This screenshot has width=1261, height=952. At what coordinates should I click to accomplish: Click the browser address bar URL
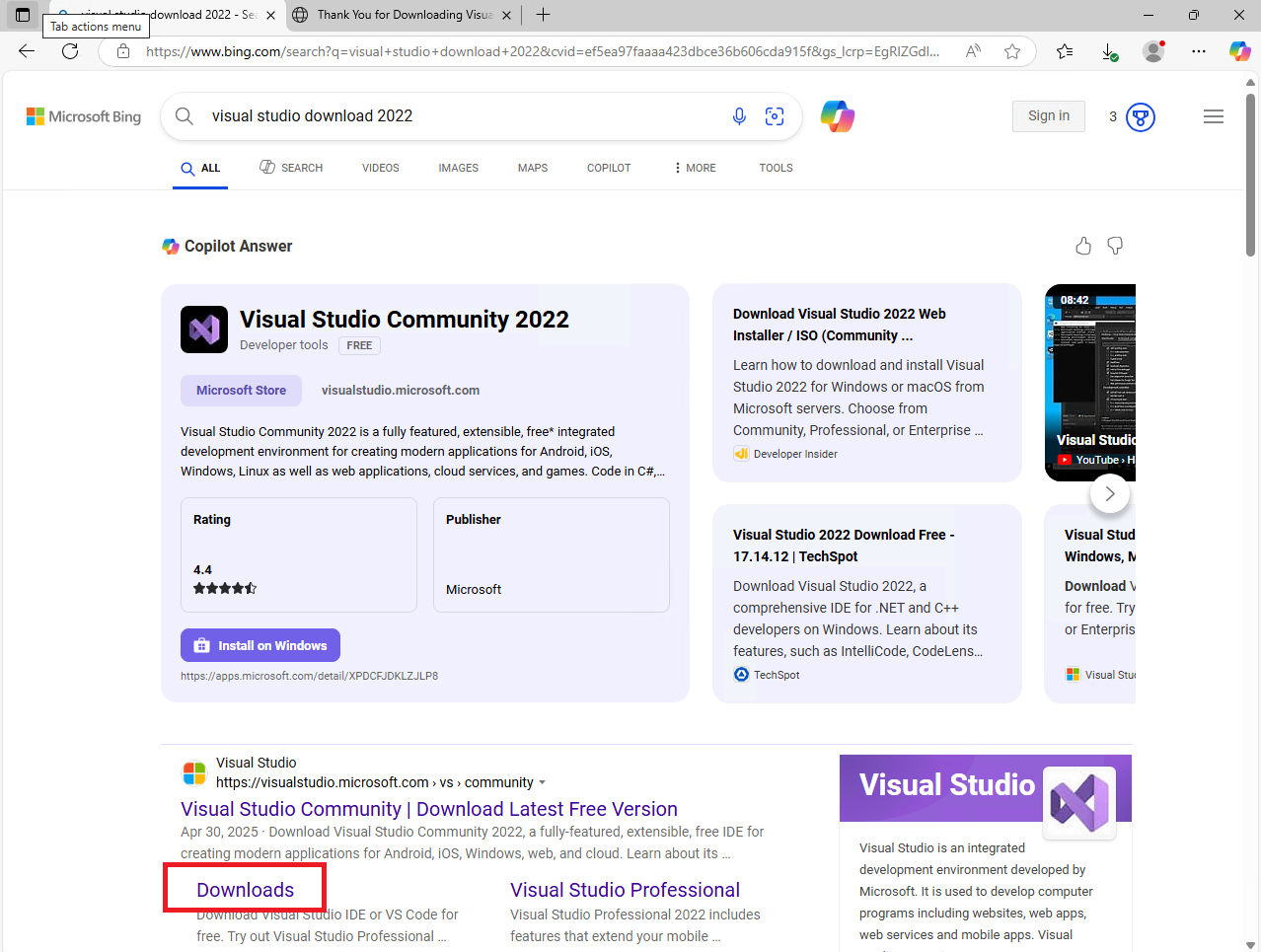pyautogui.click(x=543, y=51)
